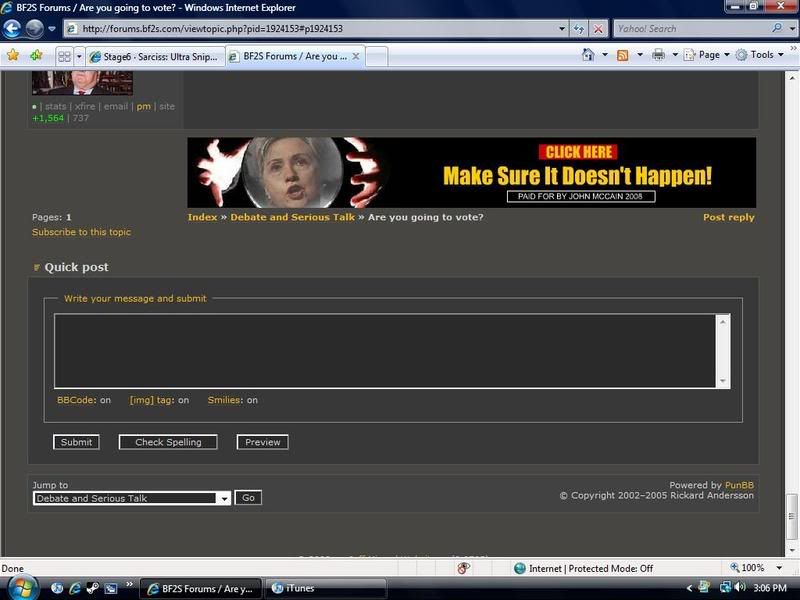This screenshot has height=600, width=800.
Task: Expand the tab list dropdown arrow
Action: click(79, 56)
